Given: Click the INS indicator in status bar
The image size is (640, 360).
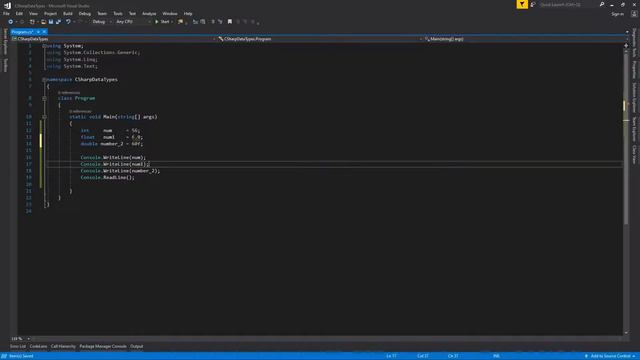Looking at the screenshot, I should [x=496, y=356].
